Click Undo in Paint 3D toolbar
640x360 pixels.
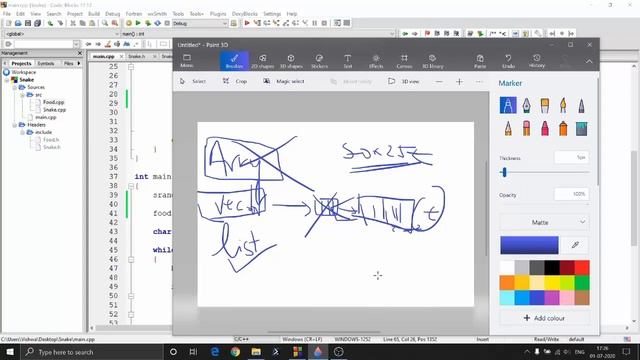pos(508,61)
